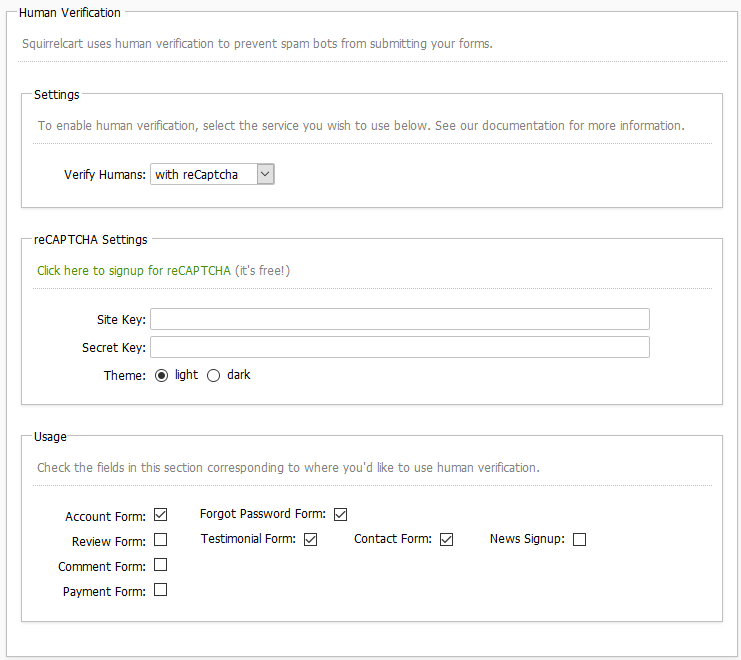Disable the Forgot Password Form checkbox
Image resolution: width=741 pixels, height=660 pixels.
click(340, 515)
